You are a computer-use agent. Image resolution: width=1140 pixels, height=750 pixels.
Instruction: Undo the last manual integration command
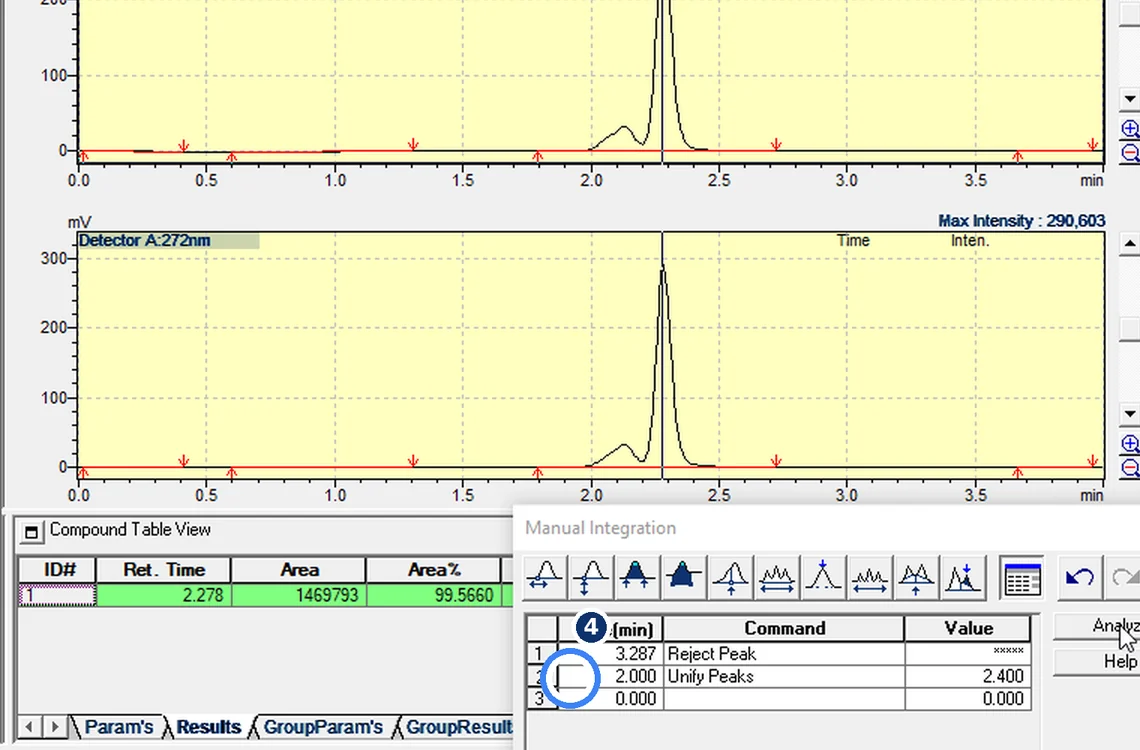pos(1080,578)
